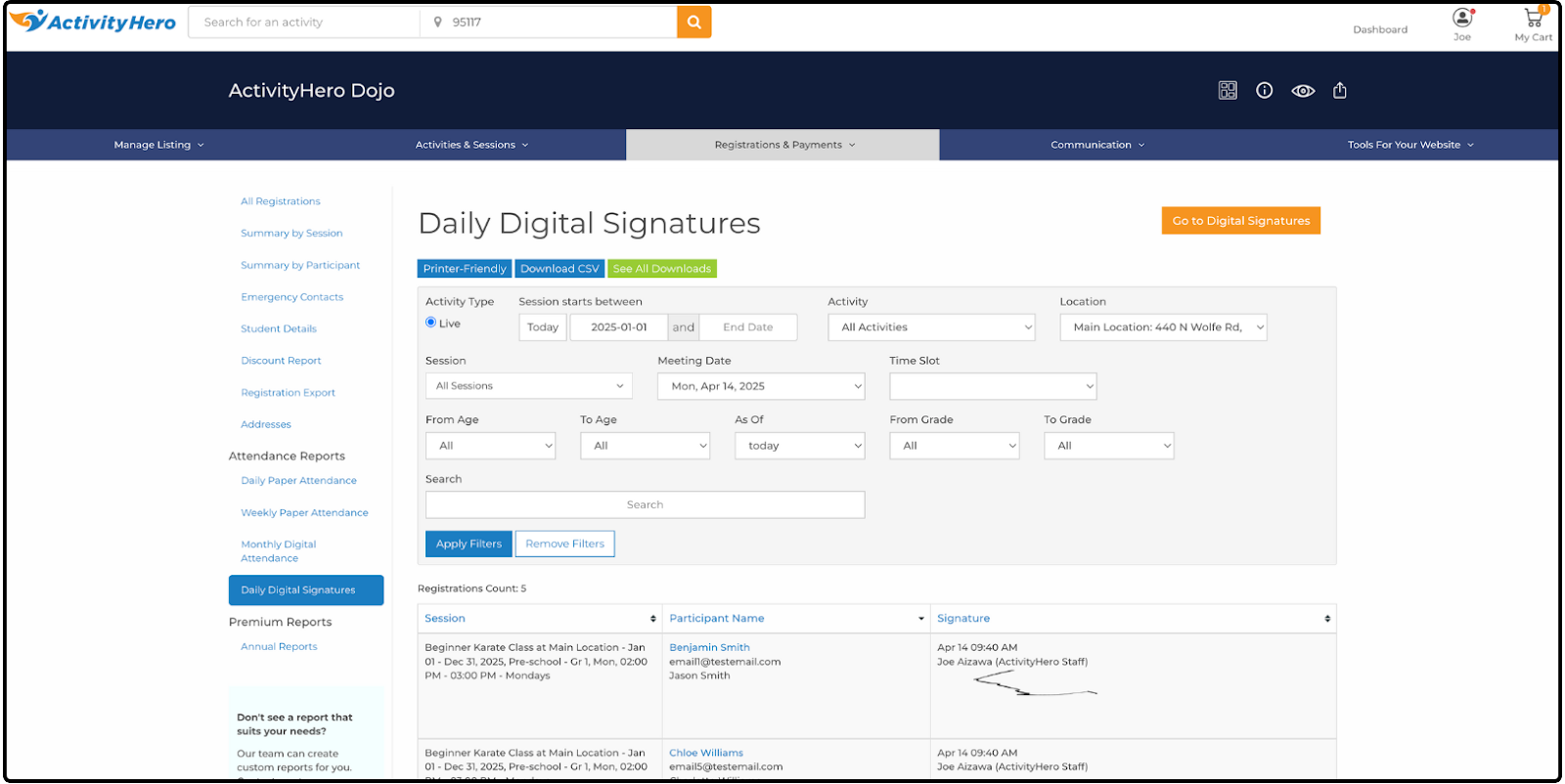This screenshot has height=784, width=1565.
Task: Open the To Grade dropdown
Action: pyautogui.click(x=1109, y=446)
